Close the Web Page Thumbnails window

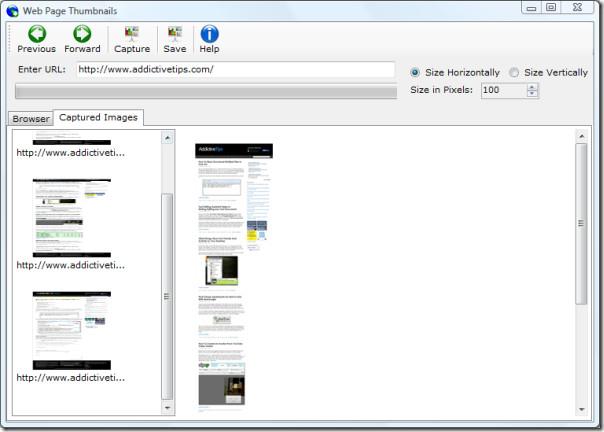tap(577, 7)
